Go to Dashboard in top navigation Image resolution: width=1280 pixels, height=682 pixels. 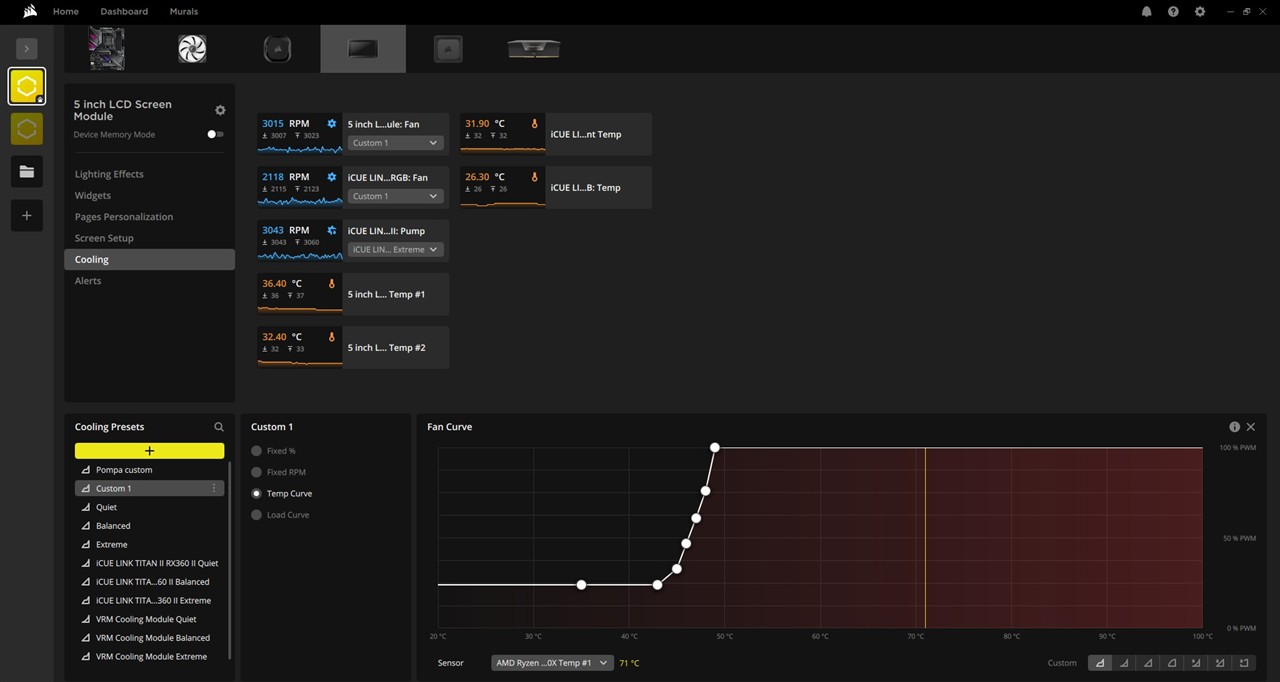(124, 12)
